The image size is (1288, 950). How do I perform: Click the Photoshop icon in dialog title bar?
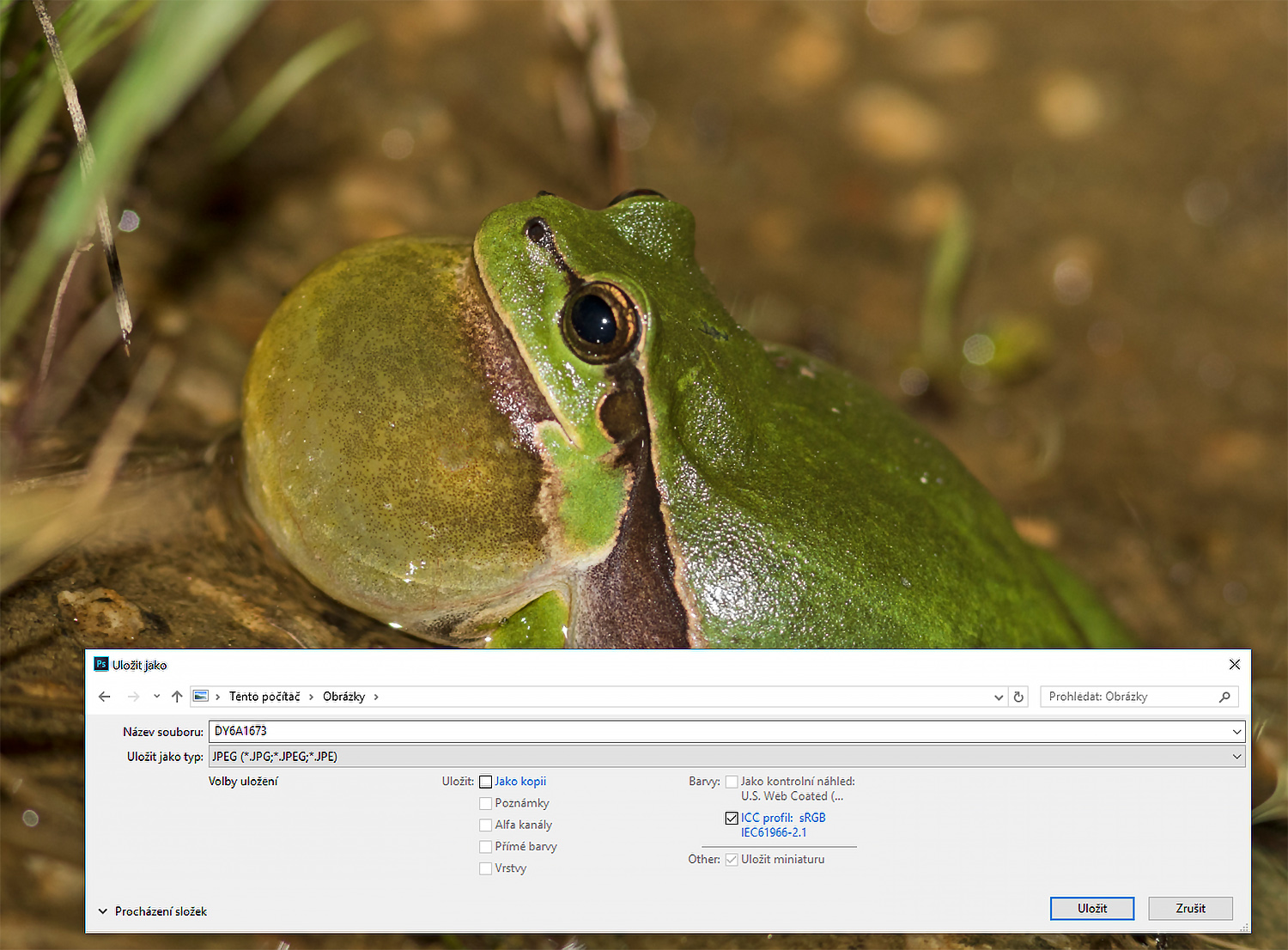tap(101, 664)
